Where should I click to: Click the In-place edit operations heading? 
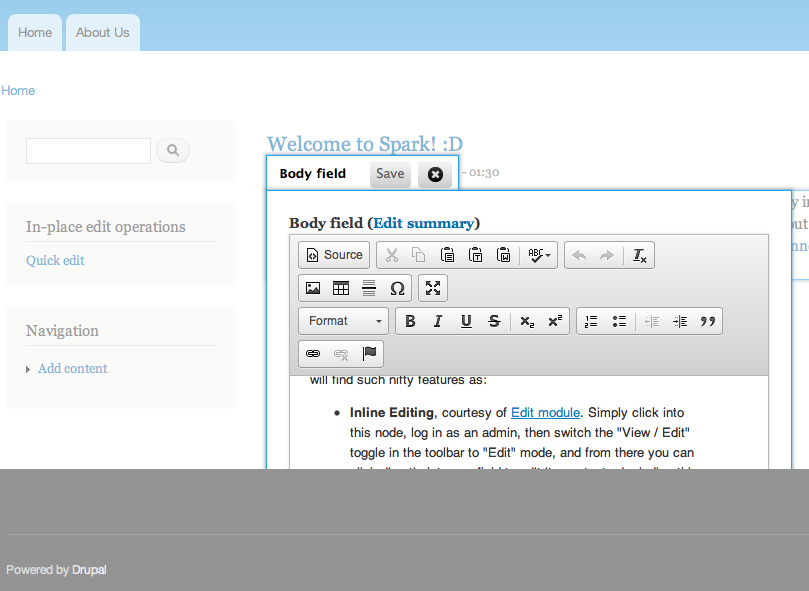tap(106, 227)
